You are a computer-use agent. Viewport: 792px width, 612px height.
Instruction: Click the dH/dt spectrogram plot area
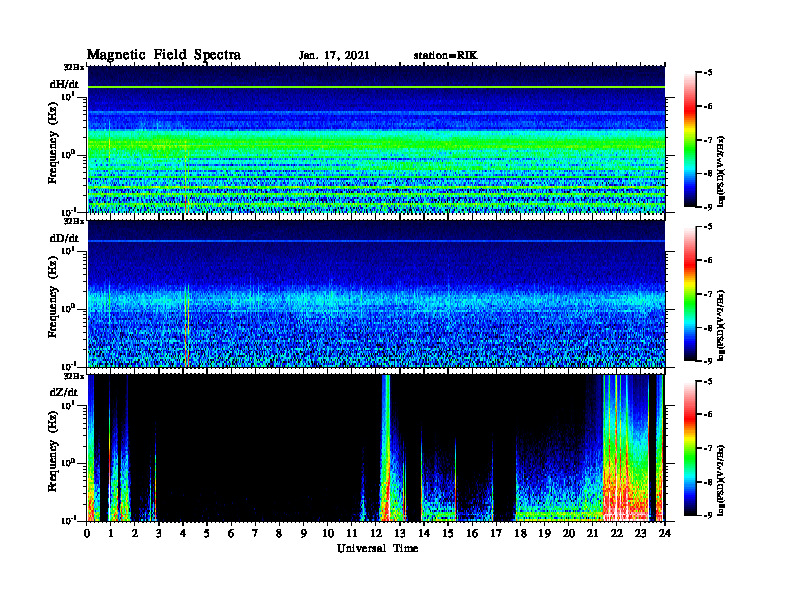coord(376,139)
